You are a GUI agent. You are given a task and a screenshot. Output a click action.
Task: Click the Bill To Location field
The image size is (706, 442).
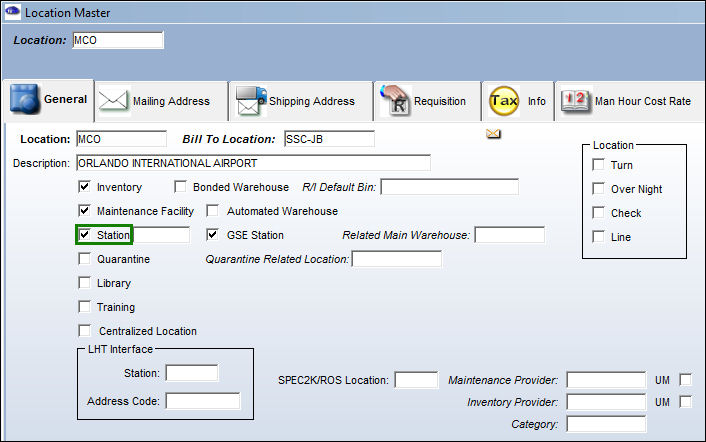click(x=330, y=139)
